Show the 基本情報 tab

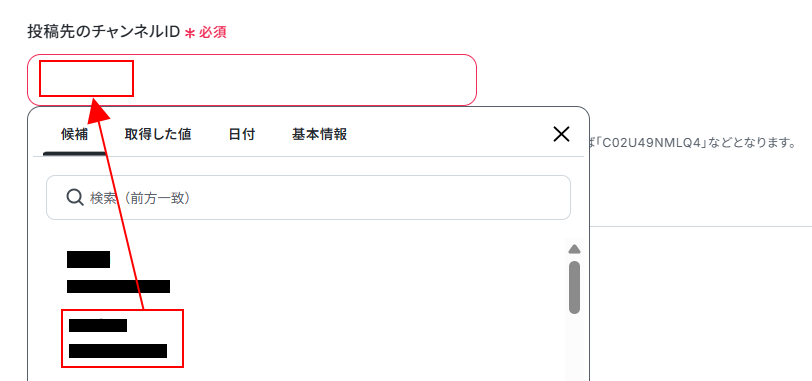320,135
